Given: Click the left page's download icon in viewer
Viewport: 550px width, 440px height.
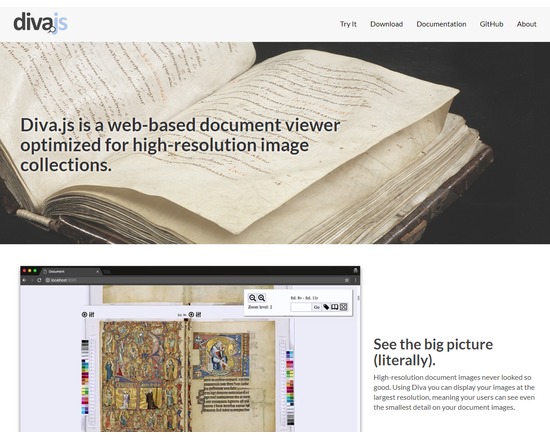Looking at the screenshot, I should pyautogui.click(x=84, y=314).
